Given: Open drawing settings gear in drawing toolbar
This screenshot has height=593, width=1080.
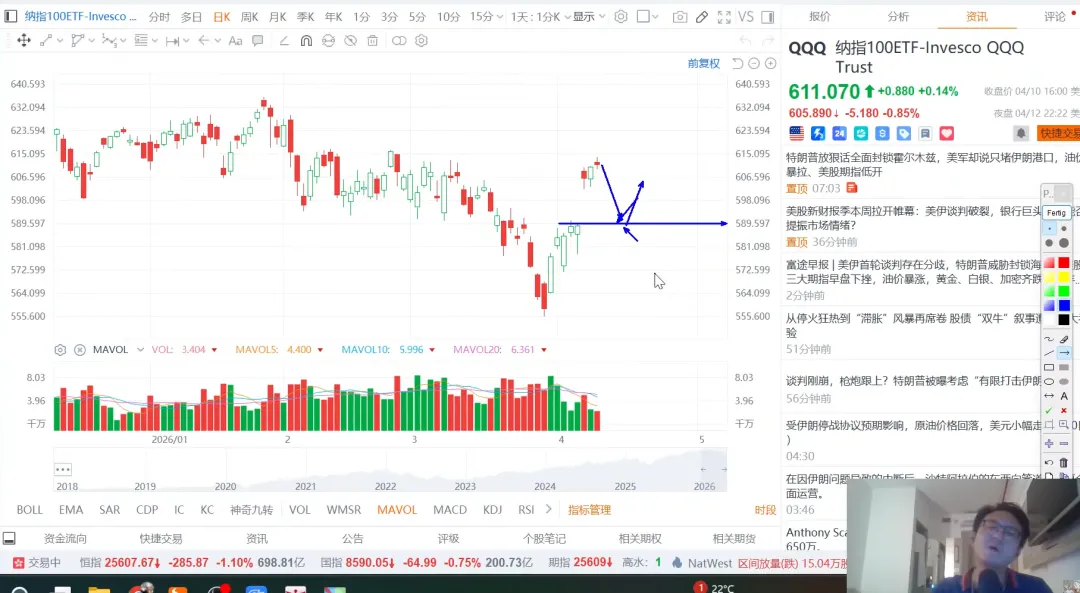Looking at the screenshot, I should coord(422,41).
